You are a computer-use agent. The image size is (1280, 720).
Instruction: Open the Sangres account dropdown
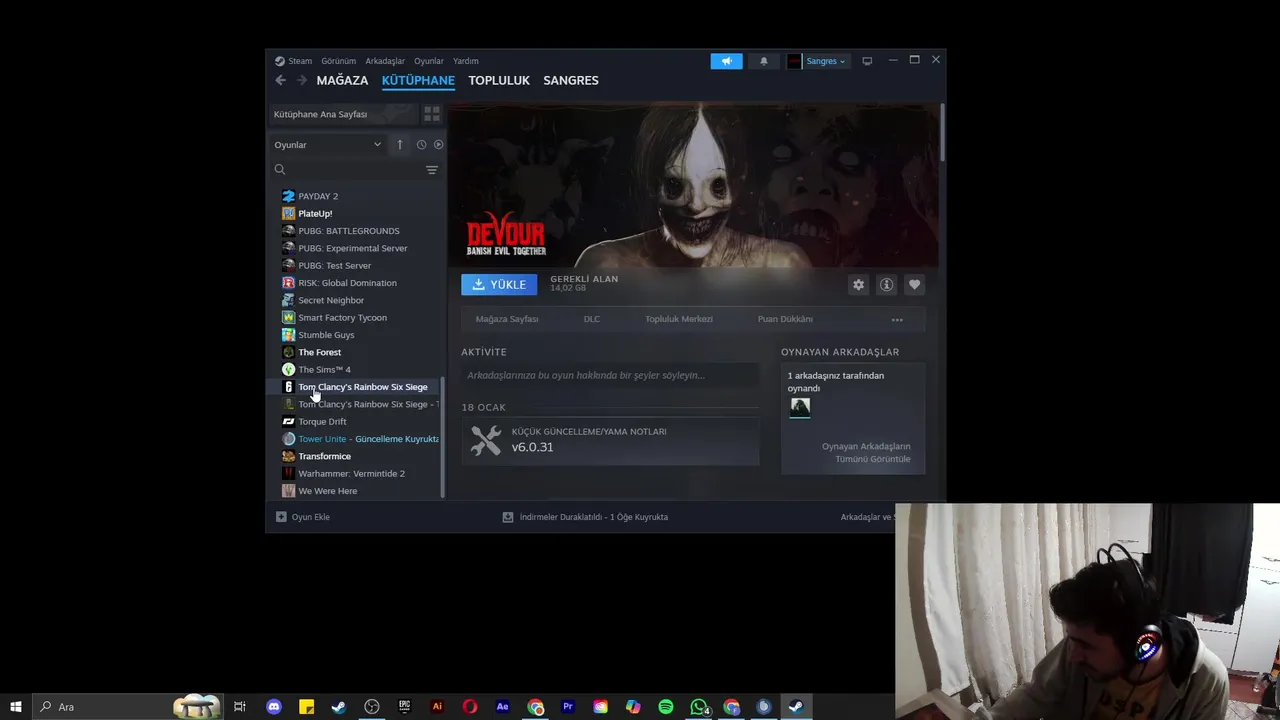click(x=826, y=61)
